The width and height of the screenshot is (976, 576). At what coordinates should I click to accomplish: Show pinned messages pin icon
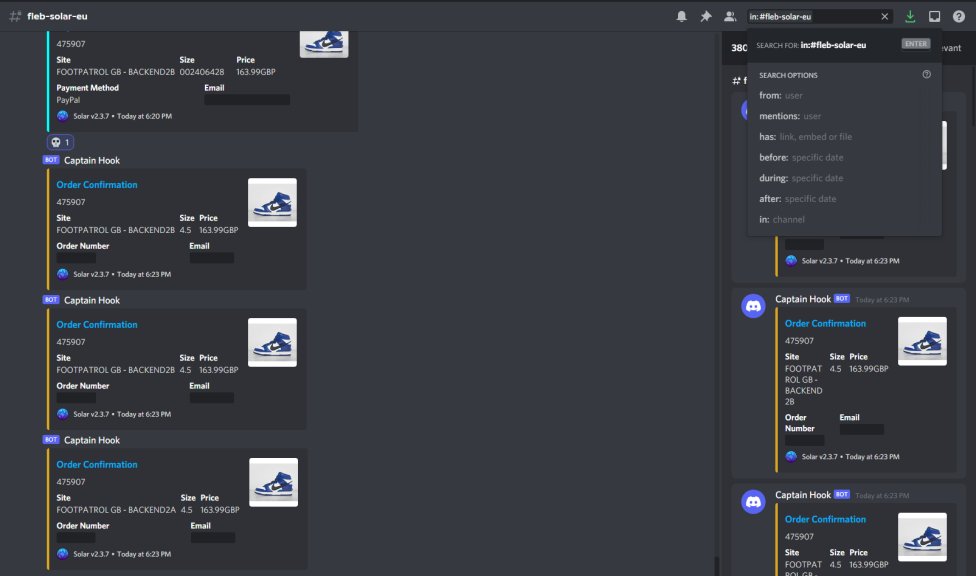click(706, 16)
